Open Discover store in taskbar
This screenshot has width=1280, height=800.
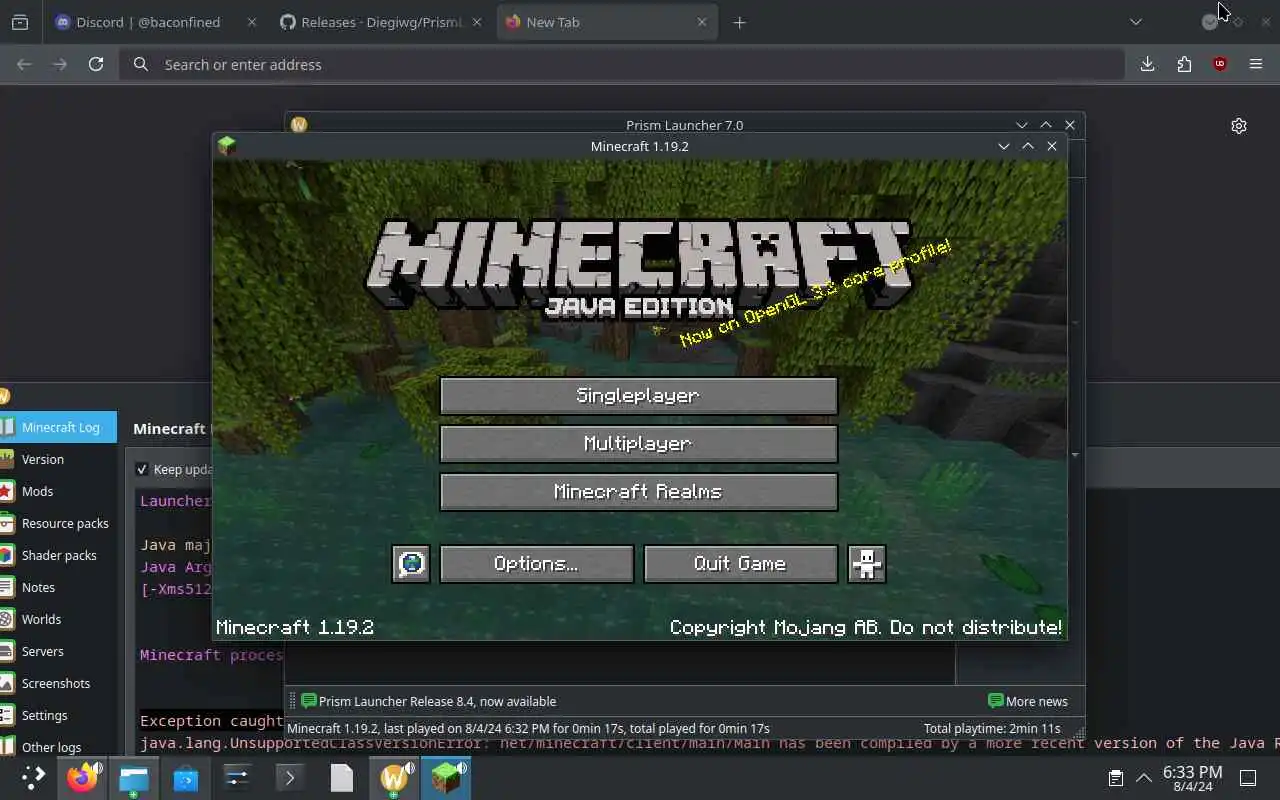pos(185,777)
